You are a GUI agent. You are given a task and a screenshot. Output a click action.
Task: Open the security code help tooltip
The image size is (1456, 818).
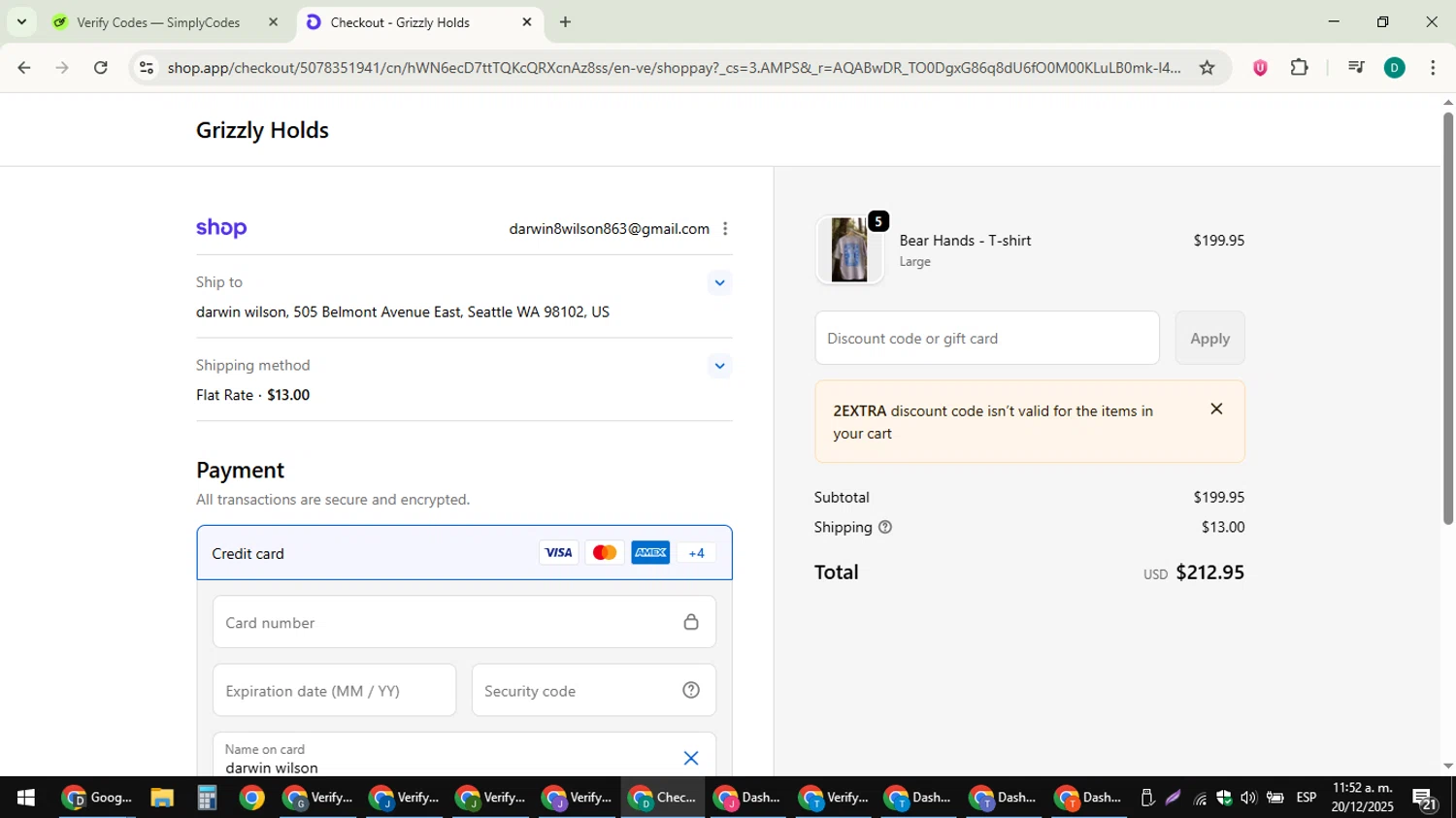pos(691,691)
